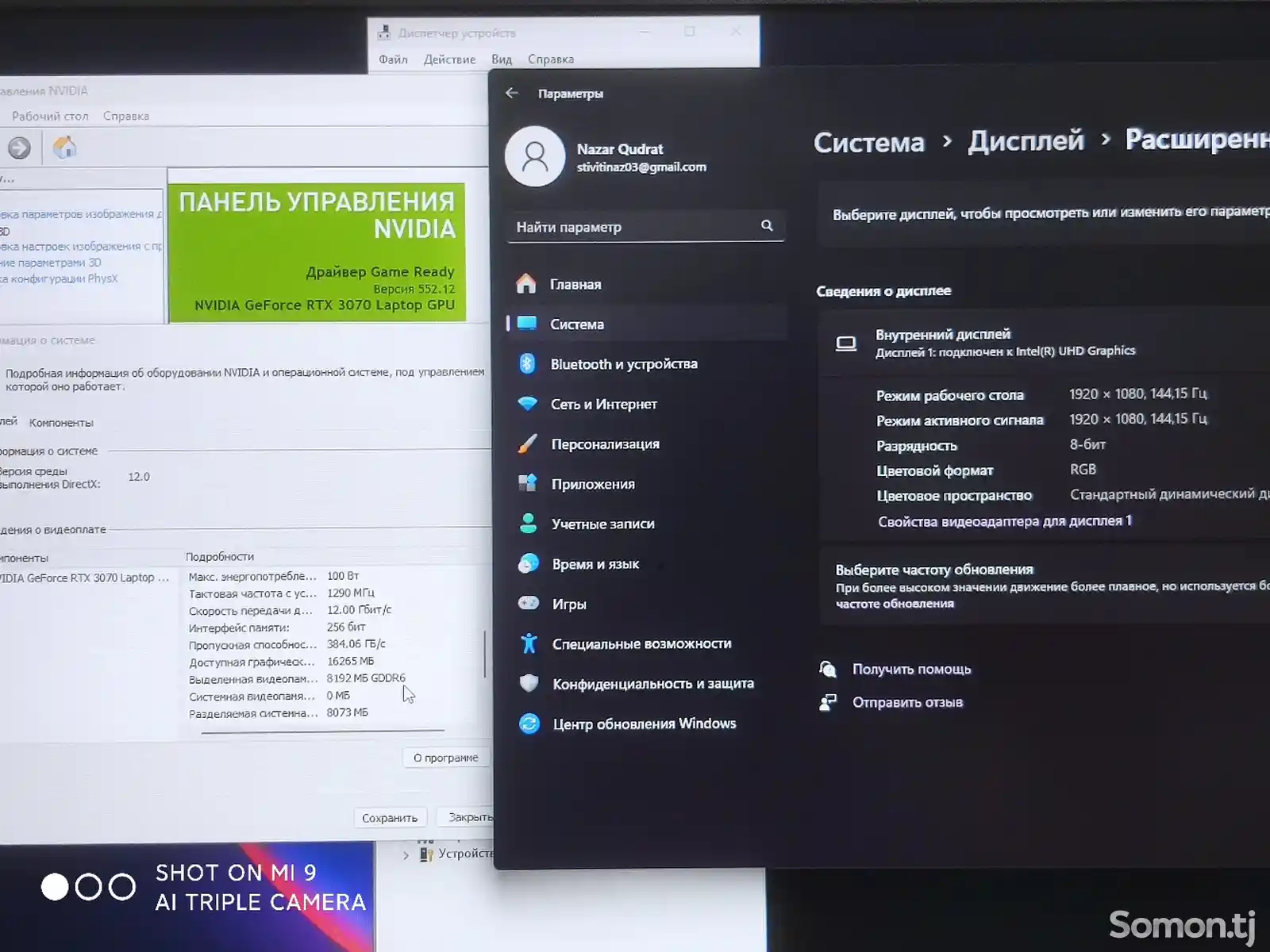Go back with the Settings back arrow
The image size is (1270, 952).
tap(512, 93)
